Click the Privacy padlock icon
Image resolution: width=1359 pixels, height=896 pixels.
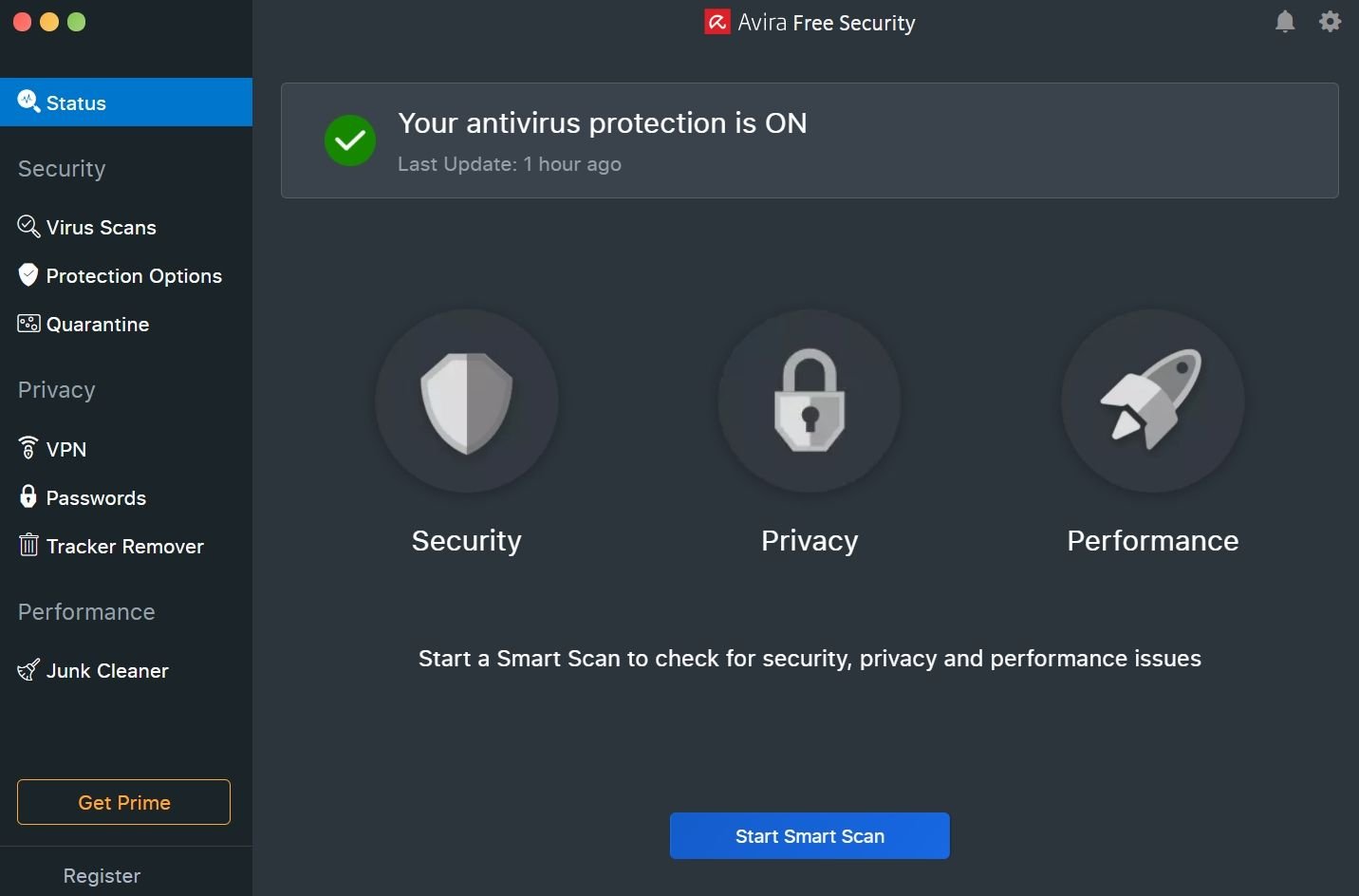pos(810,401)
